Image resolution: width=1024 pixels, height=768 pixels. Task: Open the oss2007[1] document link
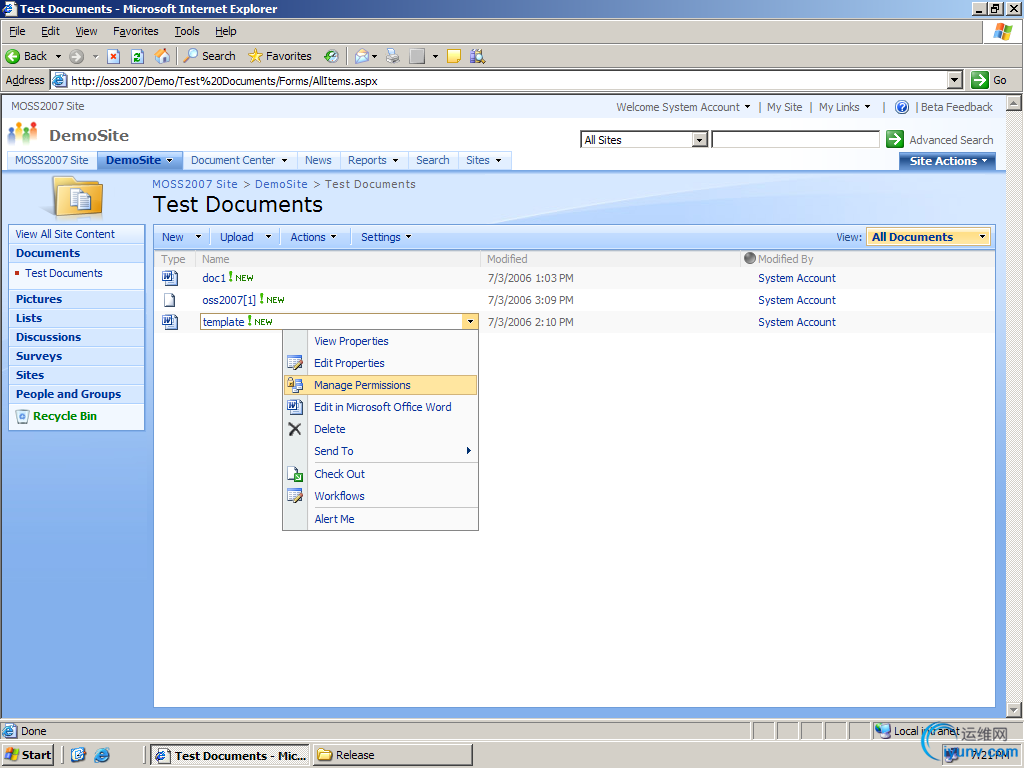pos(229,300)
